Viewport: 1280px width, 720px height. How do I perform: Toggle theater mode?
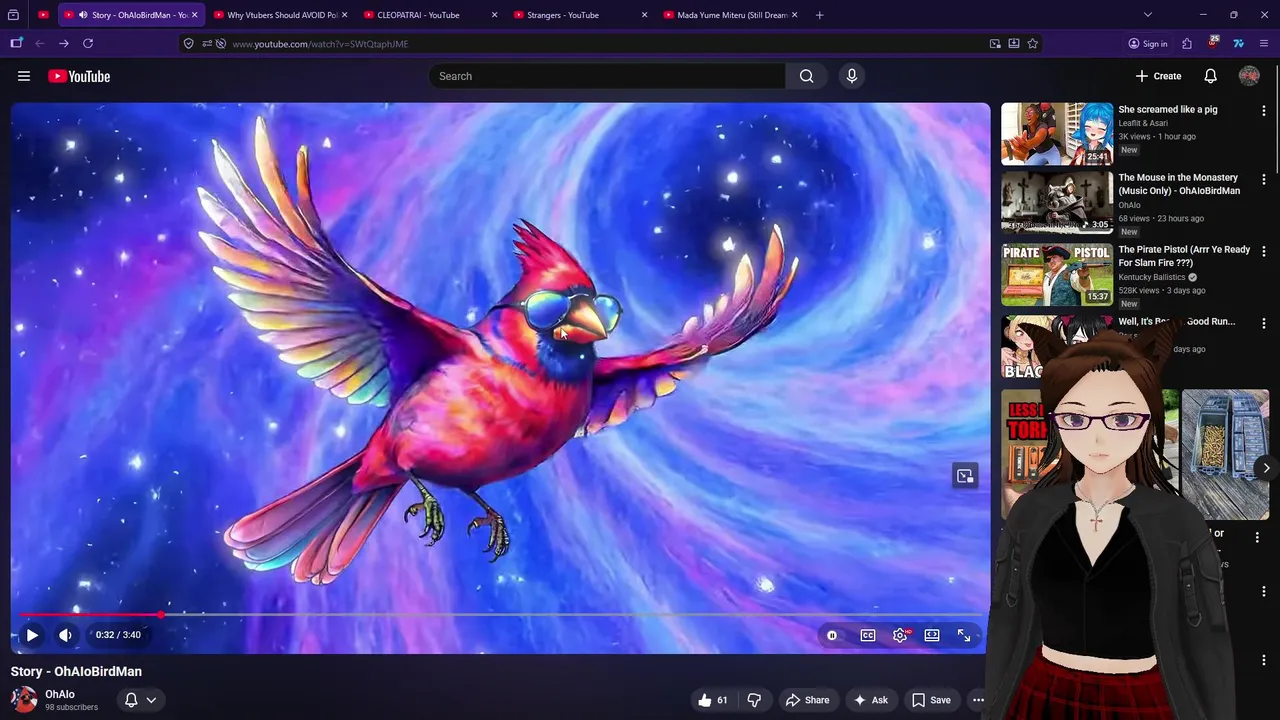tap(932, 635)
